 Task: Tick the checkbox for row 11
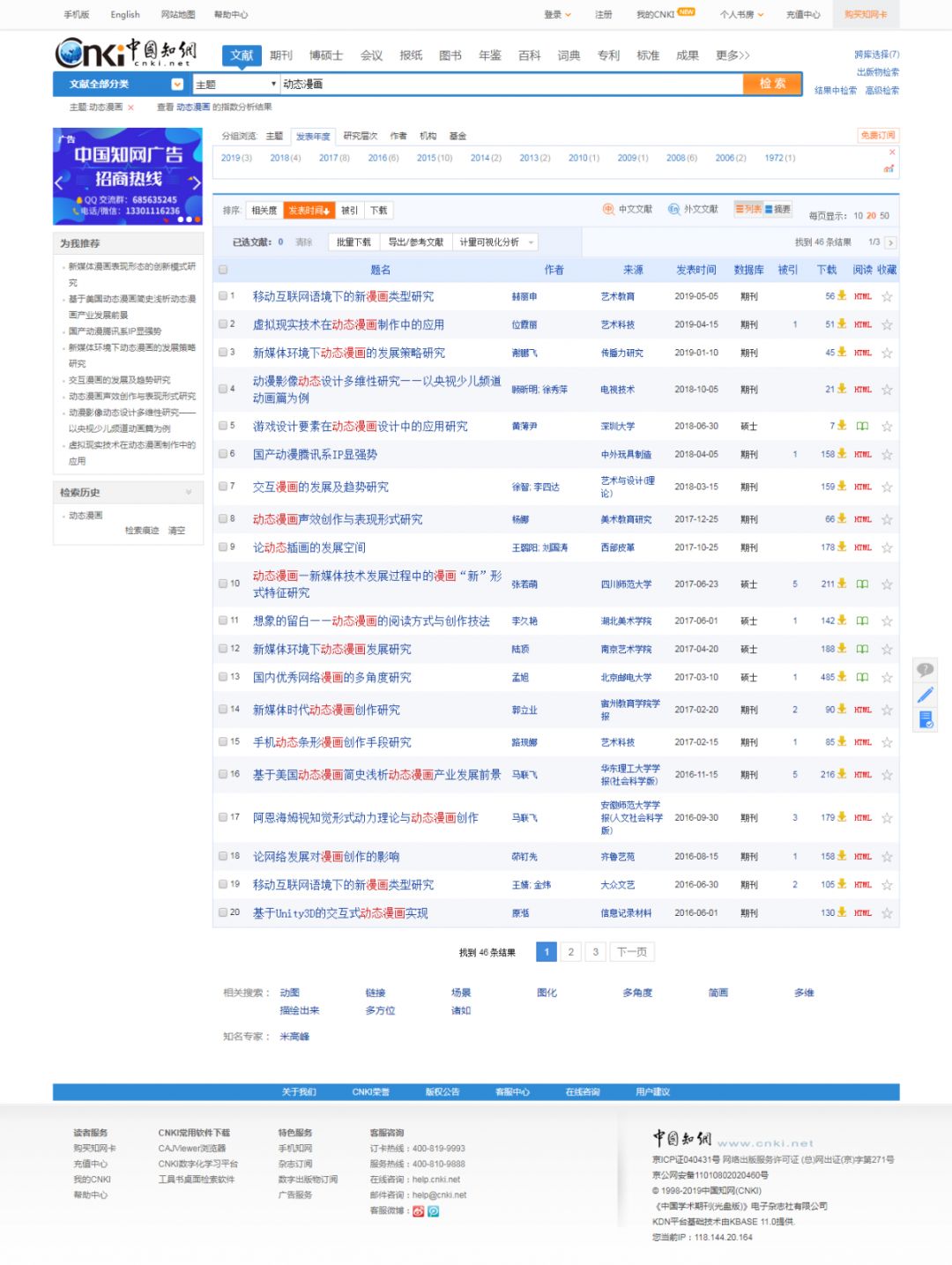pyautogui.click(x=223, y=621)
